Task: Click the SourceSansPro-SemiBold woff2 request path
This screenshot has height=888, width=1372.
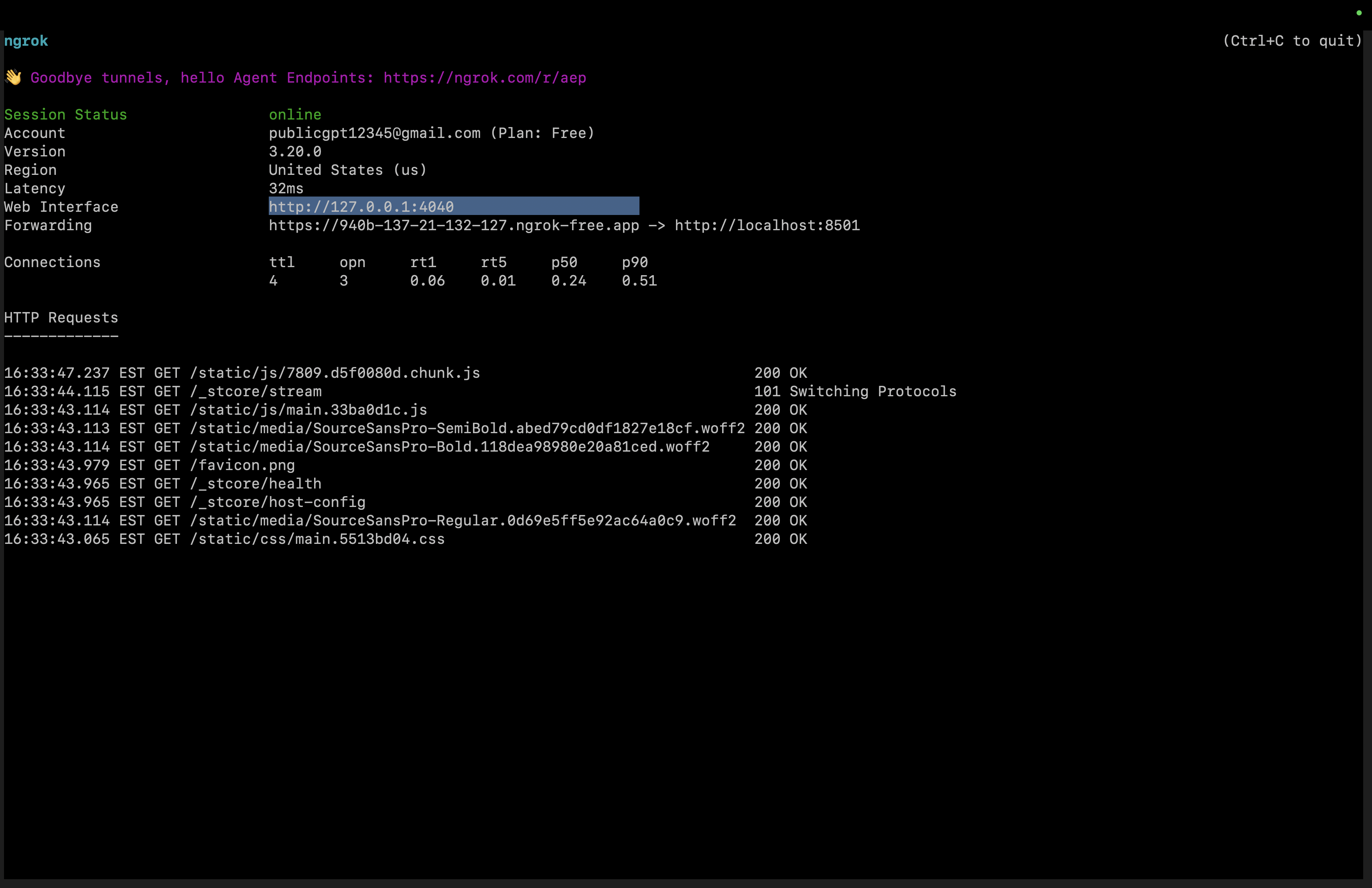Action: tap(467, 428)
